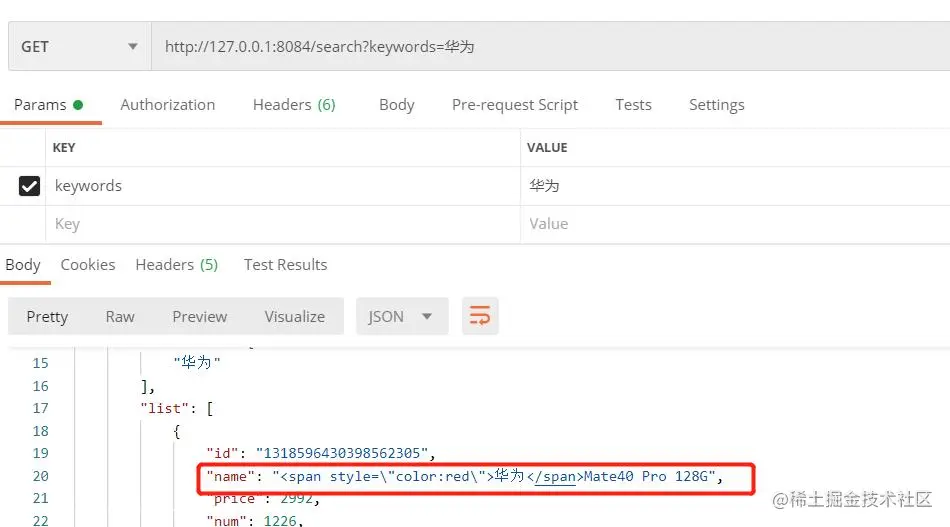The image size is (950, 527).
Task: Click the 华为 value cell
Action: (735, 186)
